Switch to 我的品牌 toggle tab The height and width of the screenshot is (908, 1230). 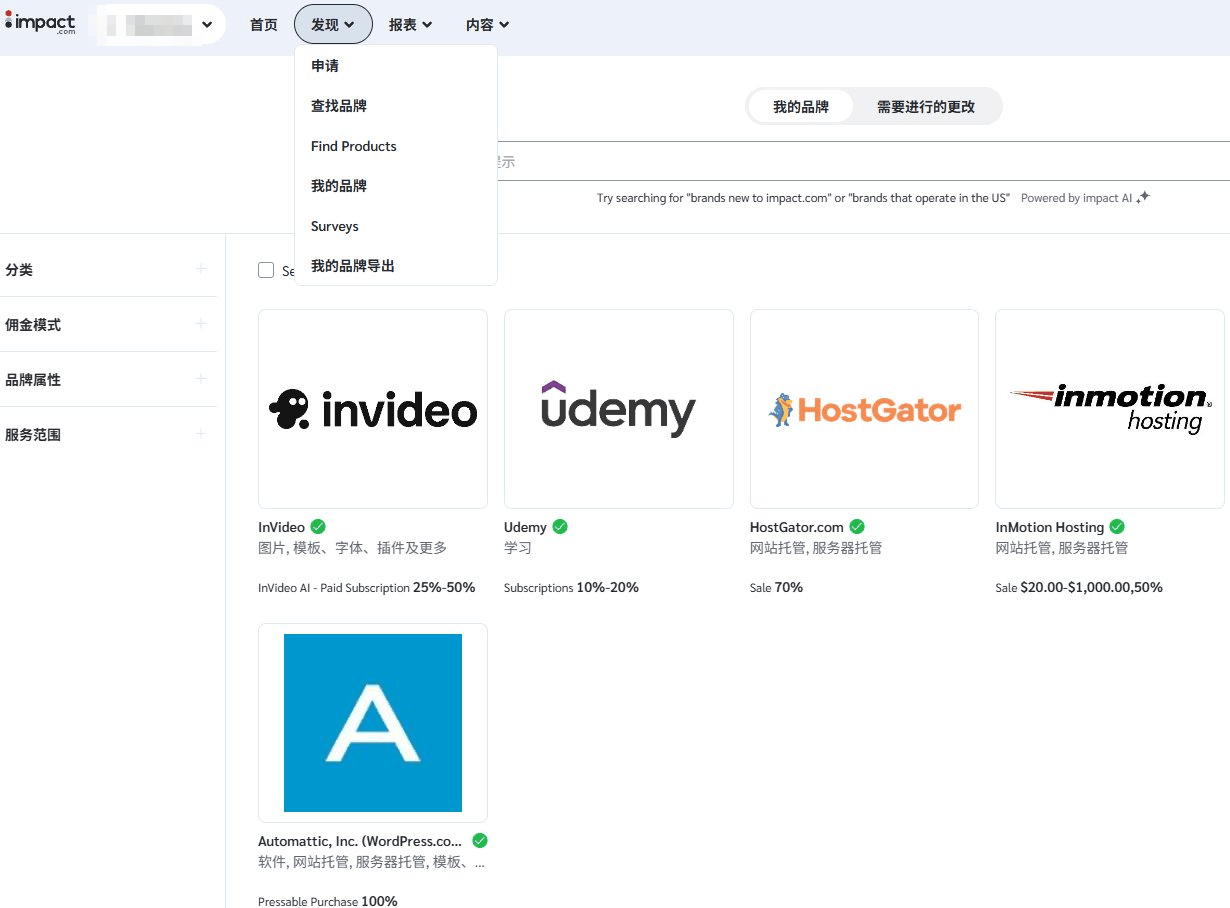coord(801,107)
